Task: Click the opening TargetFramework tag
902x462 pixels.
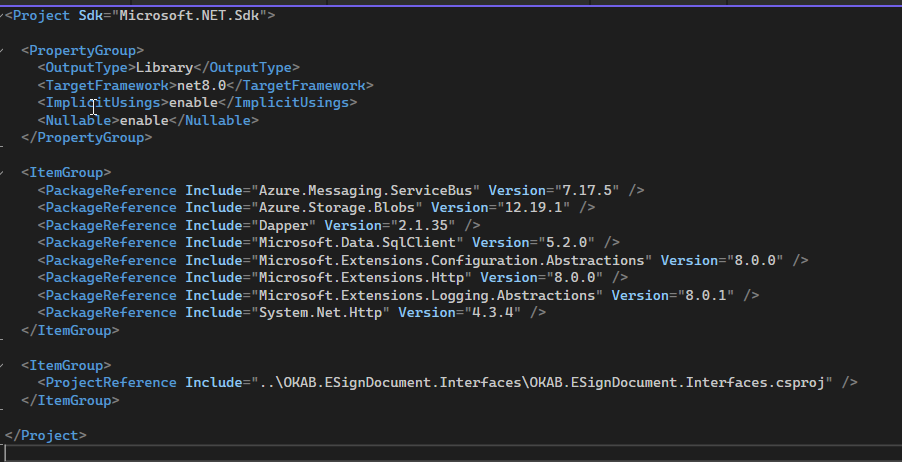Action: 107,86
